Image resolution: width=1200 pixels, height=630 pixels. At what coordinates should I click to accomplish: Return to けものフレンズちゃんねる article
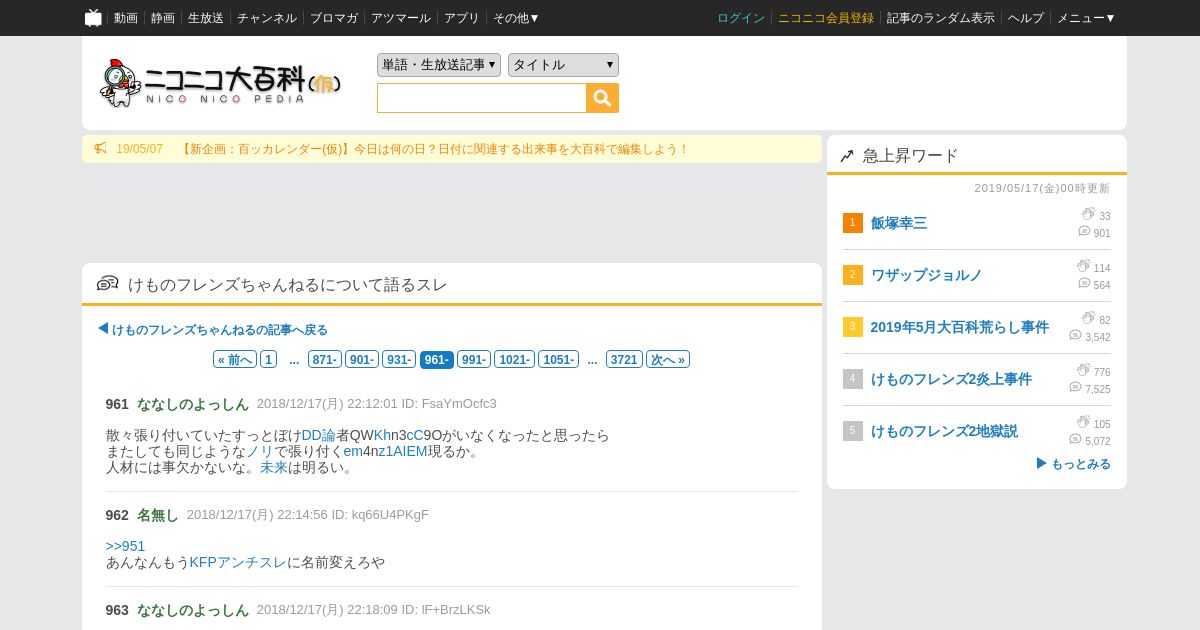click(219, 329)
